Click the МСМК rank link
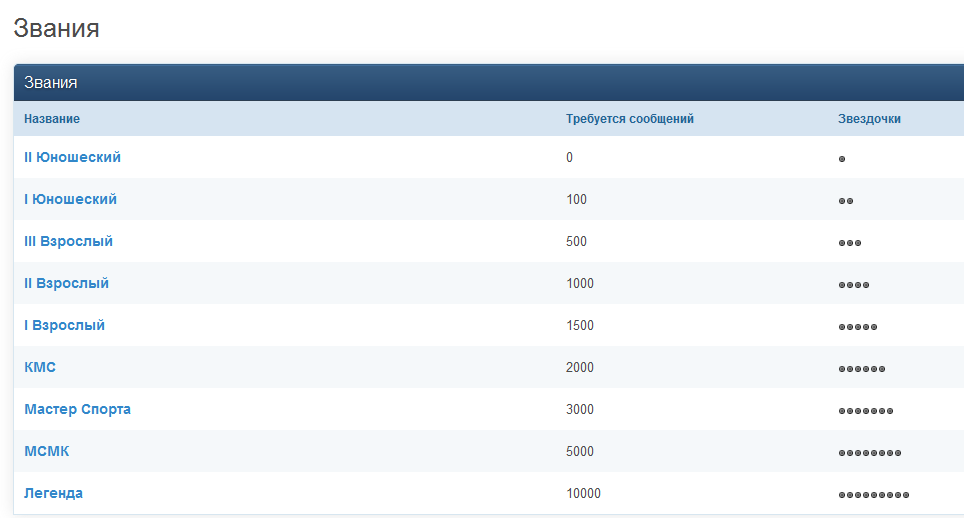This screenshot has height=518, width=964. point(47,451)
